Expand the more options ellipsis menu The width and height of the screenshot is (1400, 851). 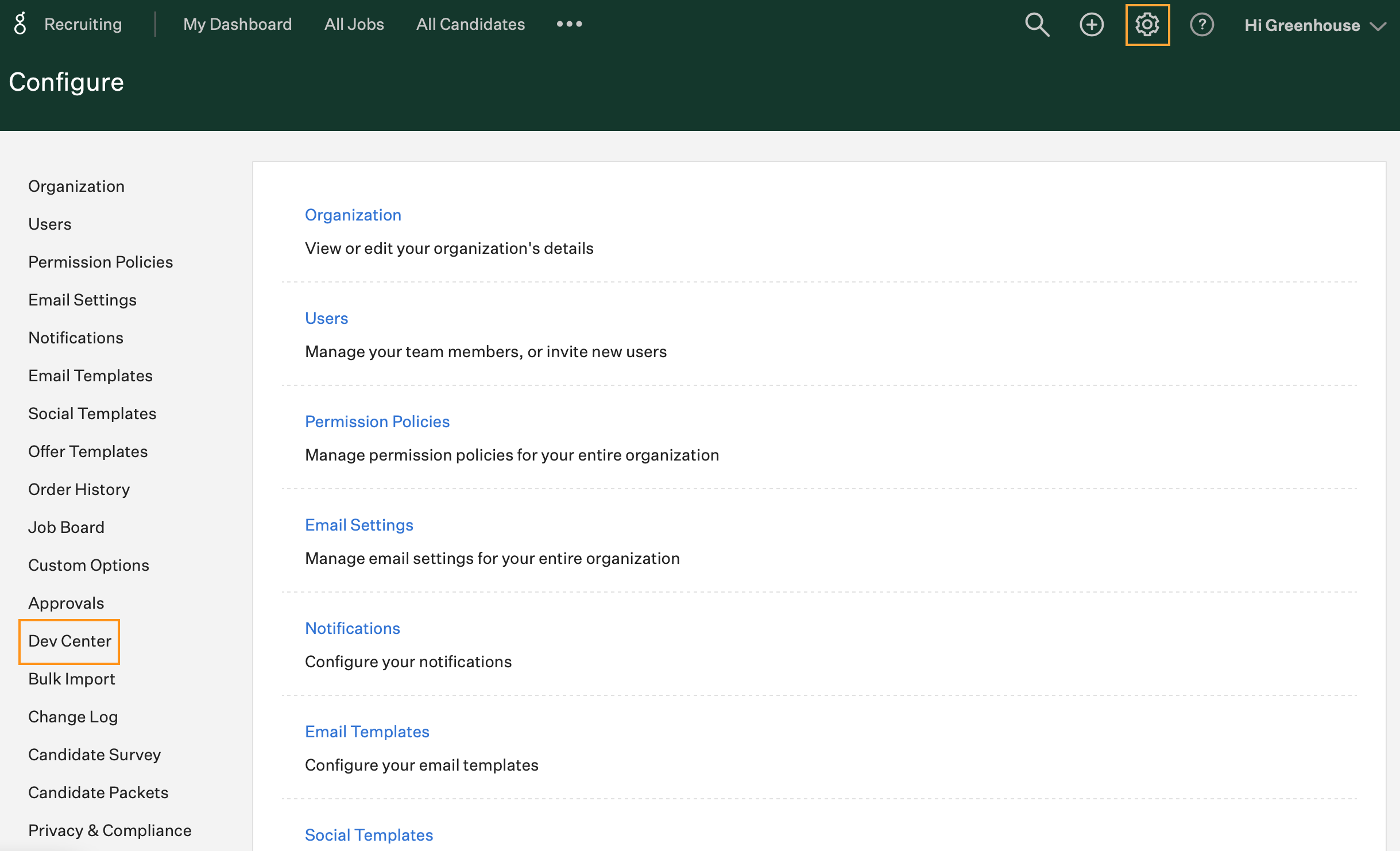(x=569, y=24)
